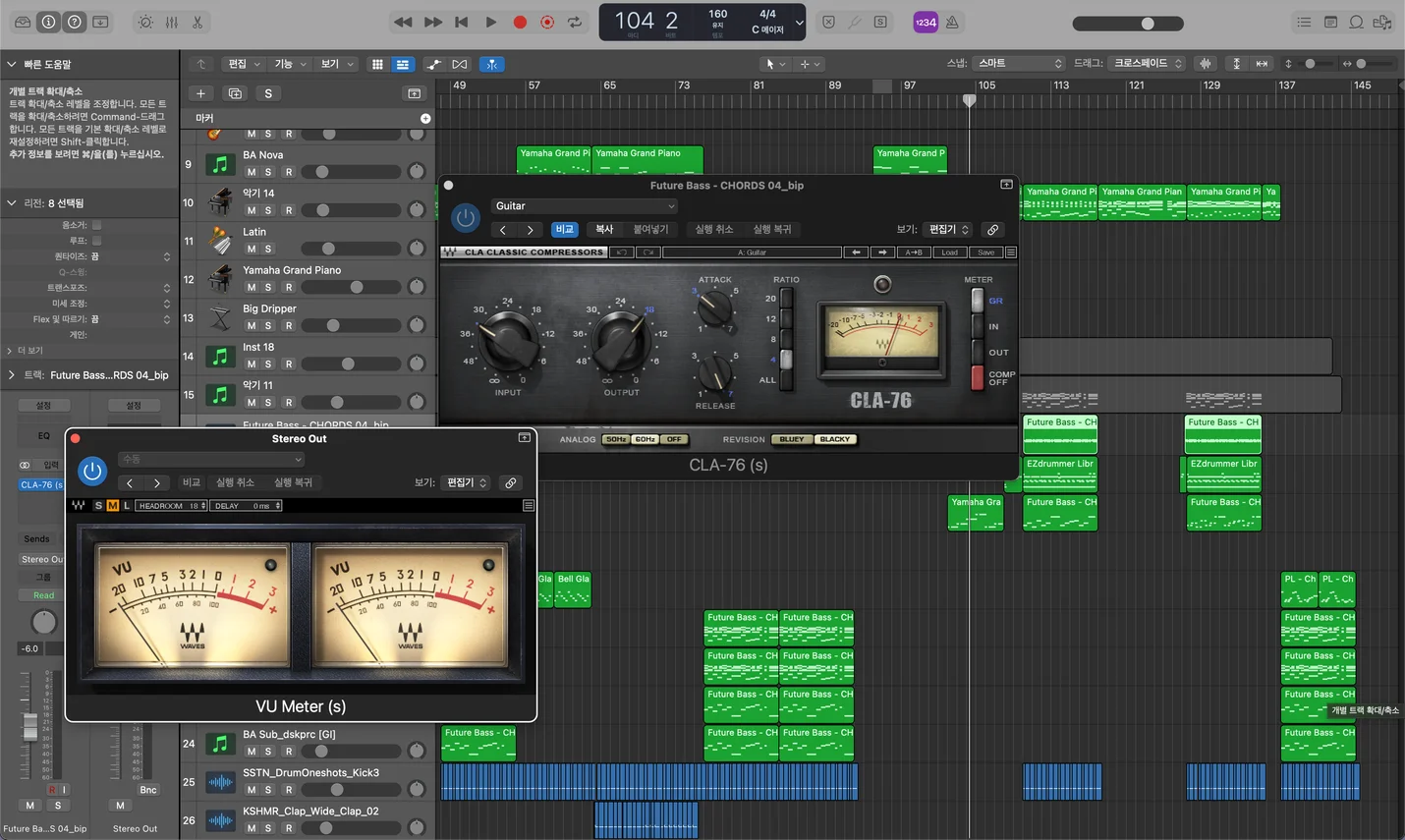Click the Waveform zoom icon
Screen dimensions: 1405x840
(x=1206, y=64)
